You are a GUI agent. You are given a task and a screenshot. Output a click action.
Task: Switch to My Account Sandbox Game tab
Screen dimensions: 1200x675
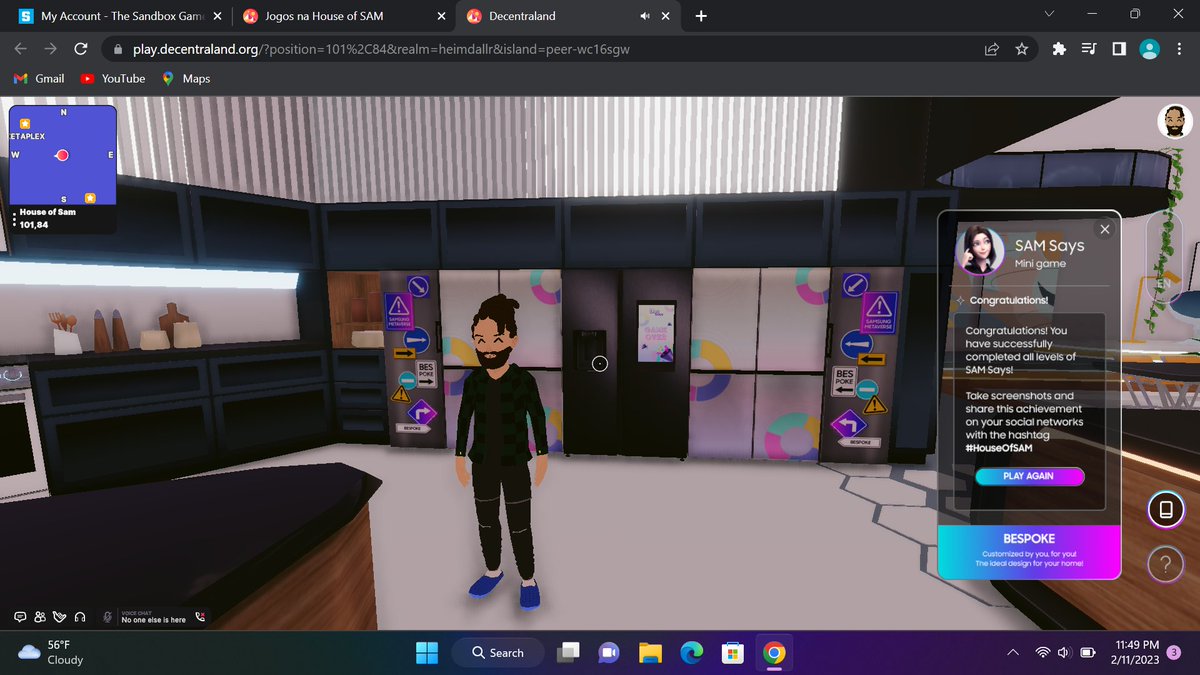(x=118, y=16)
